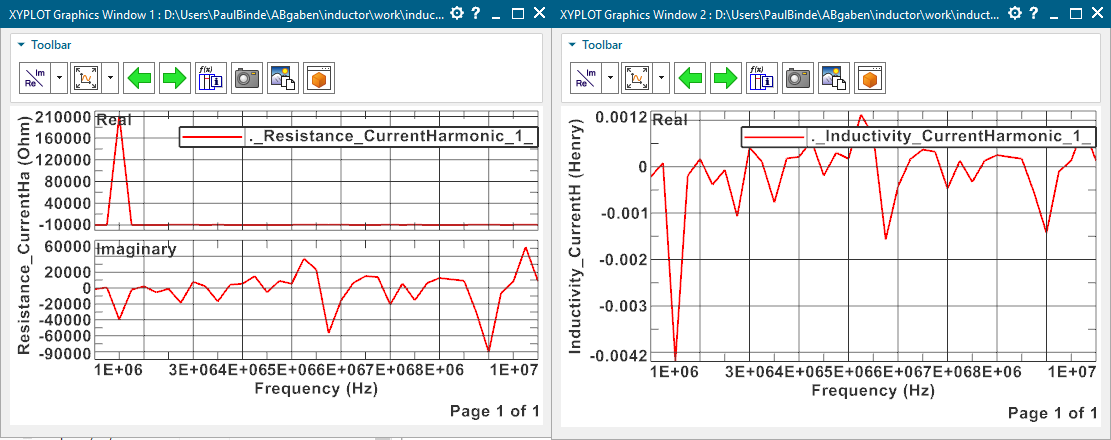
Task: Click orange cube window icon in Window 2
Action: coord(868,77)
